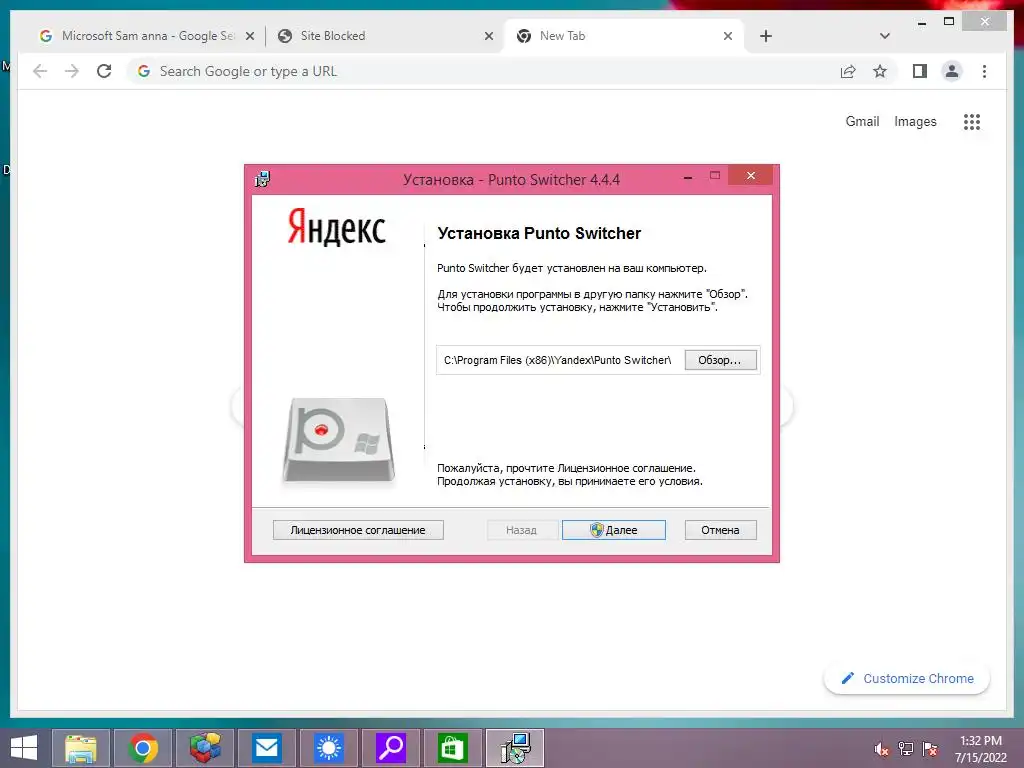Close the Microsoft Sam anna tab
The width and height of the screenshot is (1024, 768).
(249, 36)
